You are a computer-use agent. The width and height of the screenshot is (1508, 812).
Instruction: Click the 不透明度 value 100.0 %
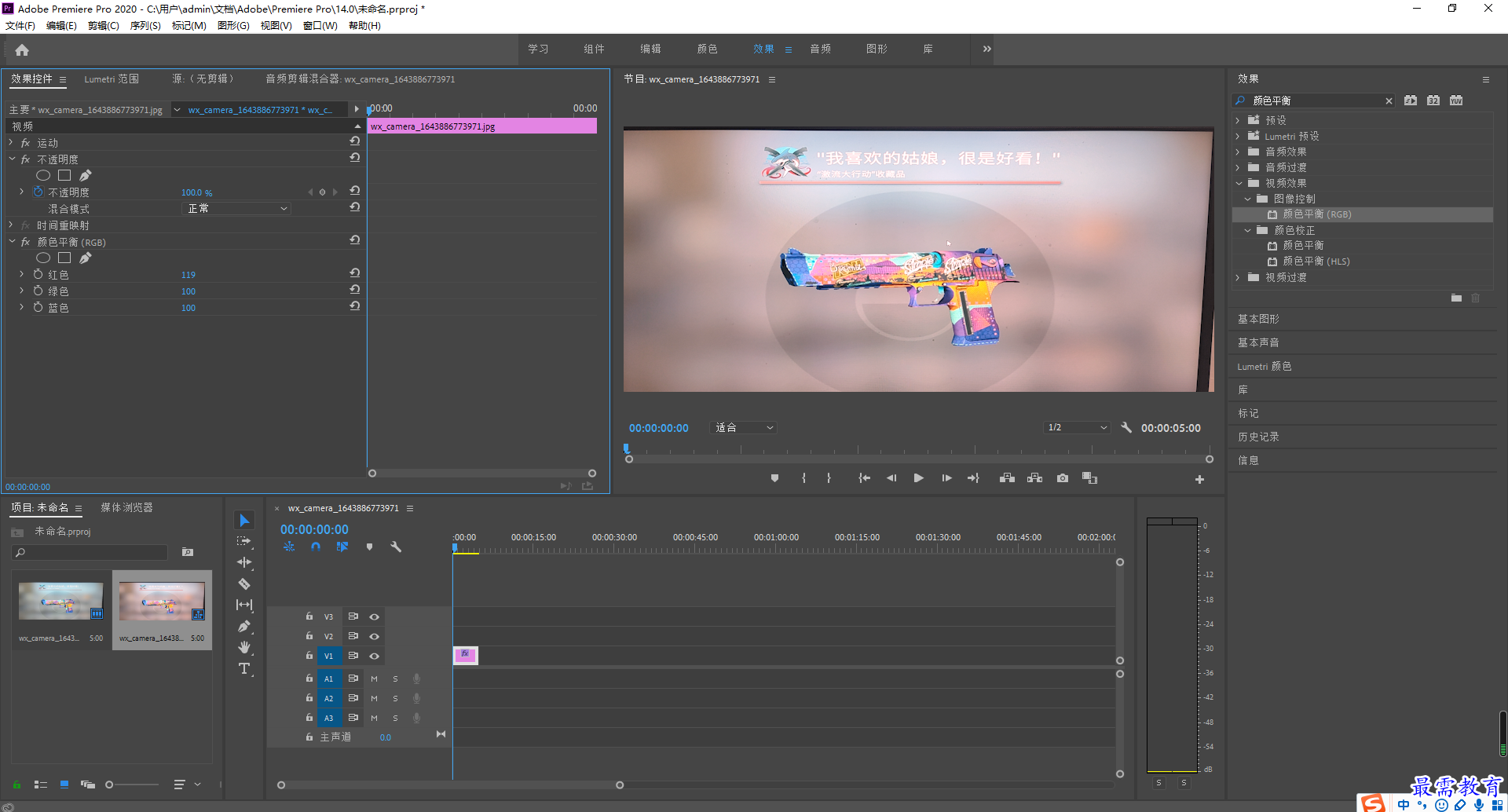coord(196,192)
